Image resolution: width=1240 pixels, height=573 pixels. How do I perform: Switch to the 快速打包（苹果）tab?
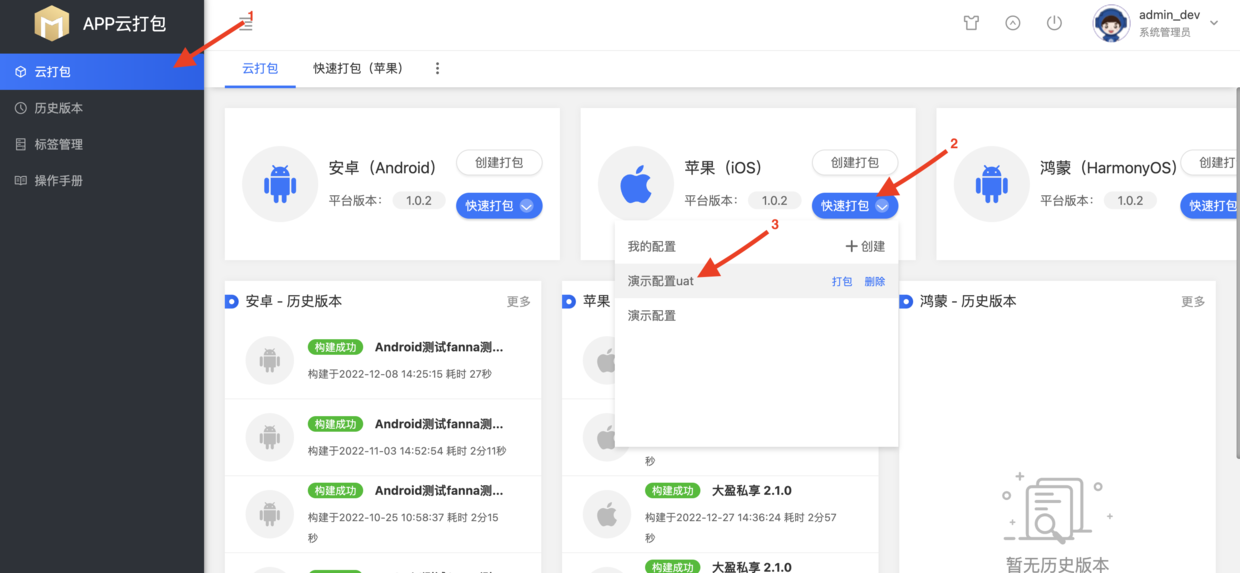[x=358, y=69]
